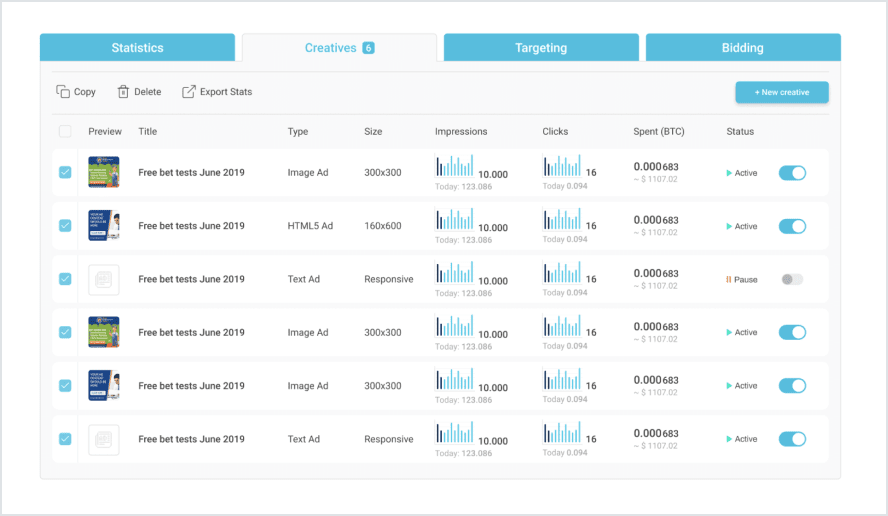Image resolution: width=888 pixels, height=516 pixels.
Task: Click the Pause status label
Action: pos(746,279)
